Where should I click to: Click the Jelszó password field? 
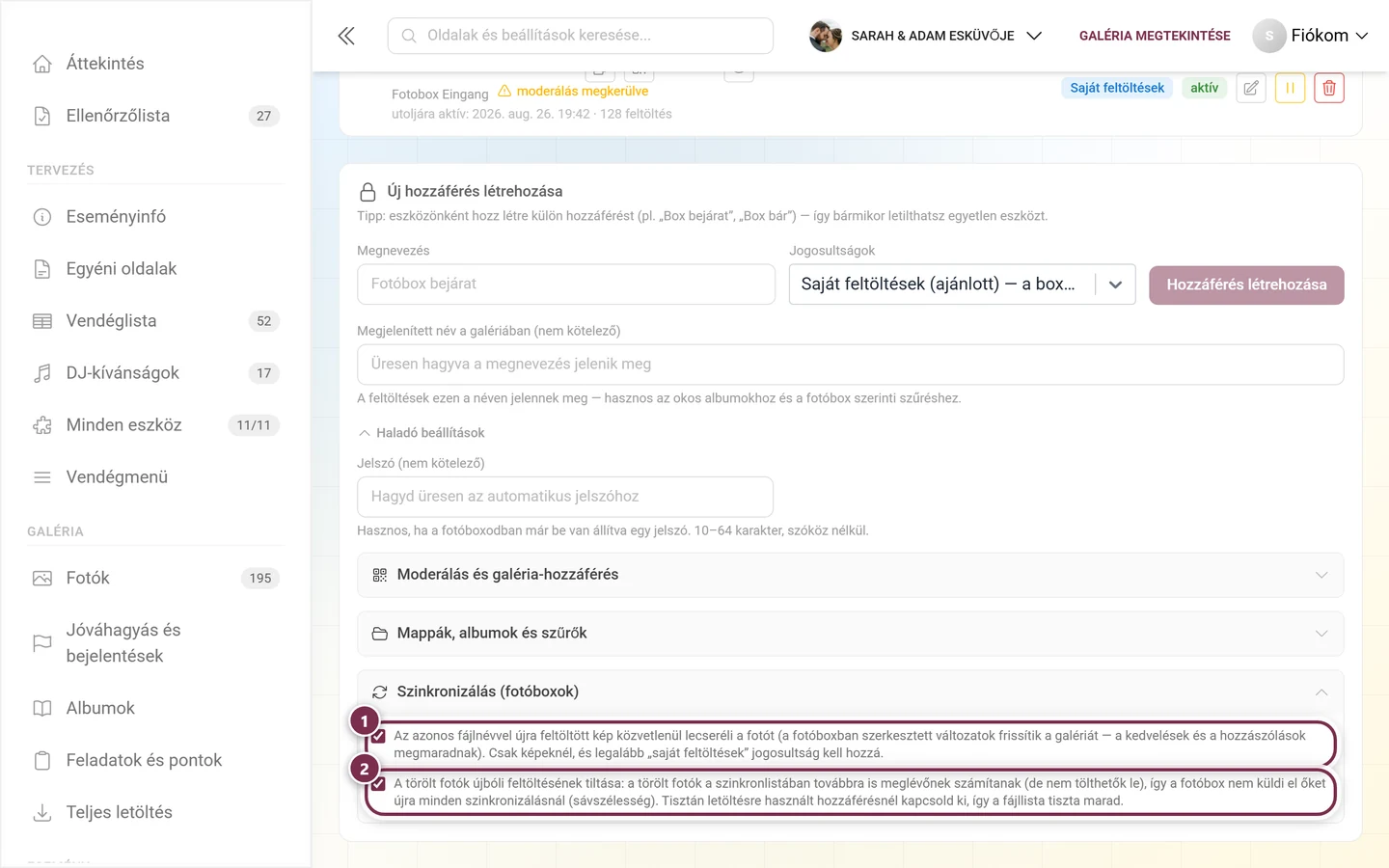(565, 497)
